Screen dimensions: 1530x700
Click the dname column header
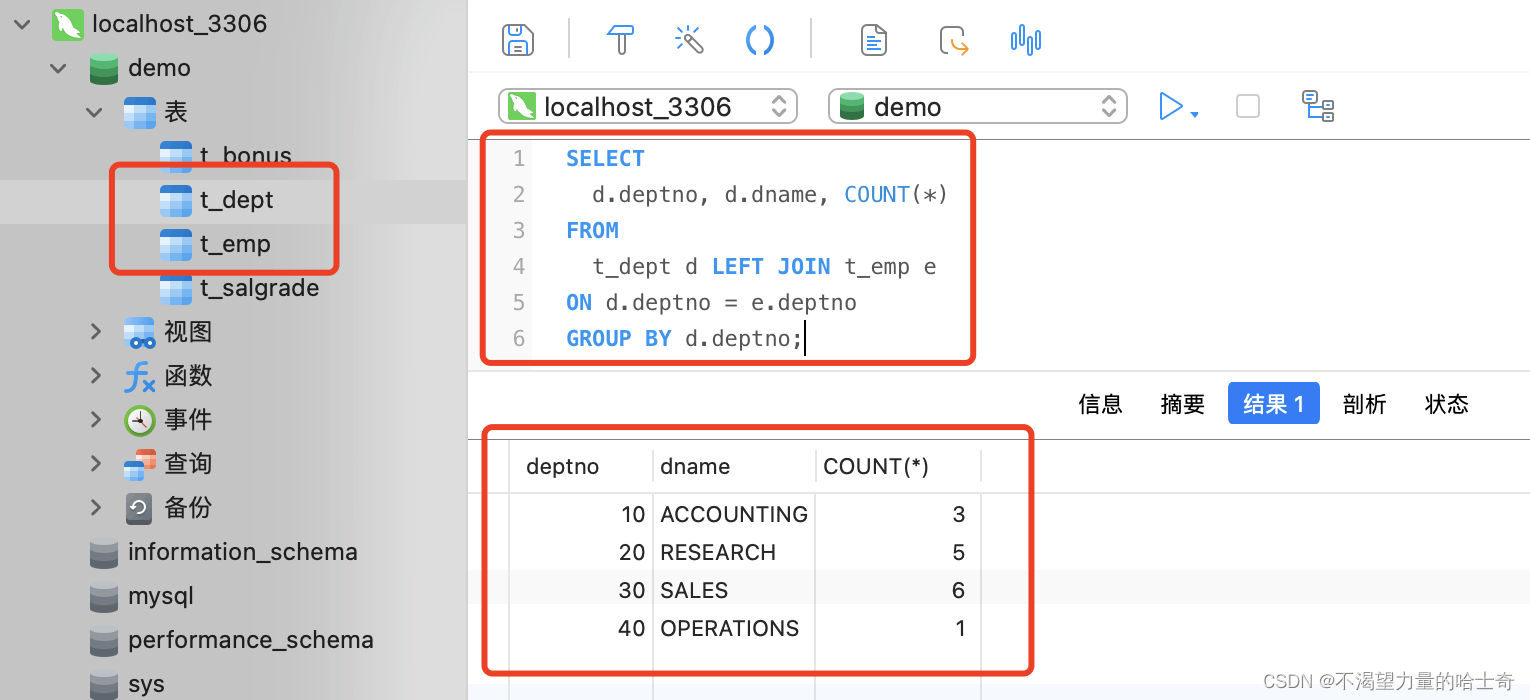[695, 466]
